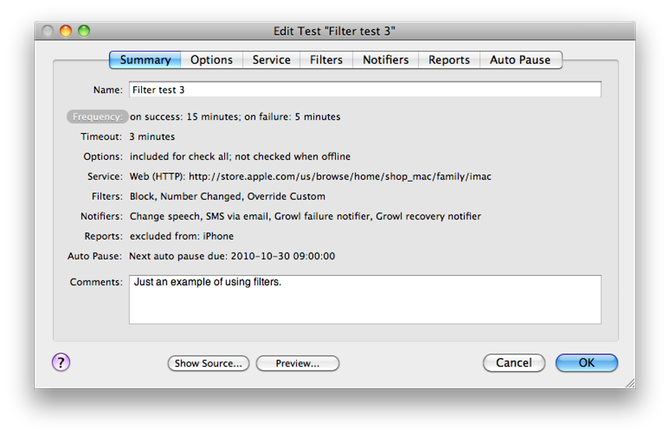The image size is (670, 436).
Task: Click the yellow minimize window button
Action: coord(66,31)
